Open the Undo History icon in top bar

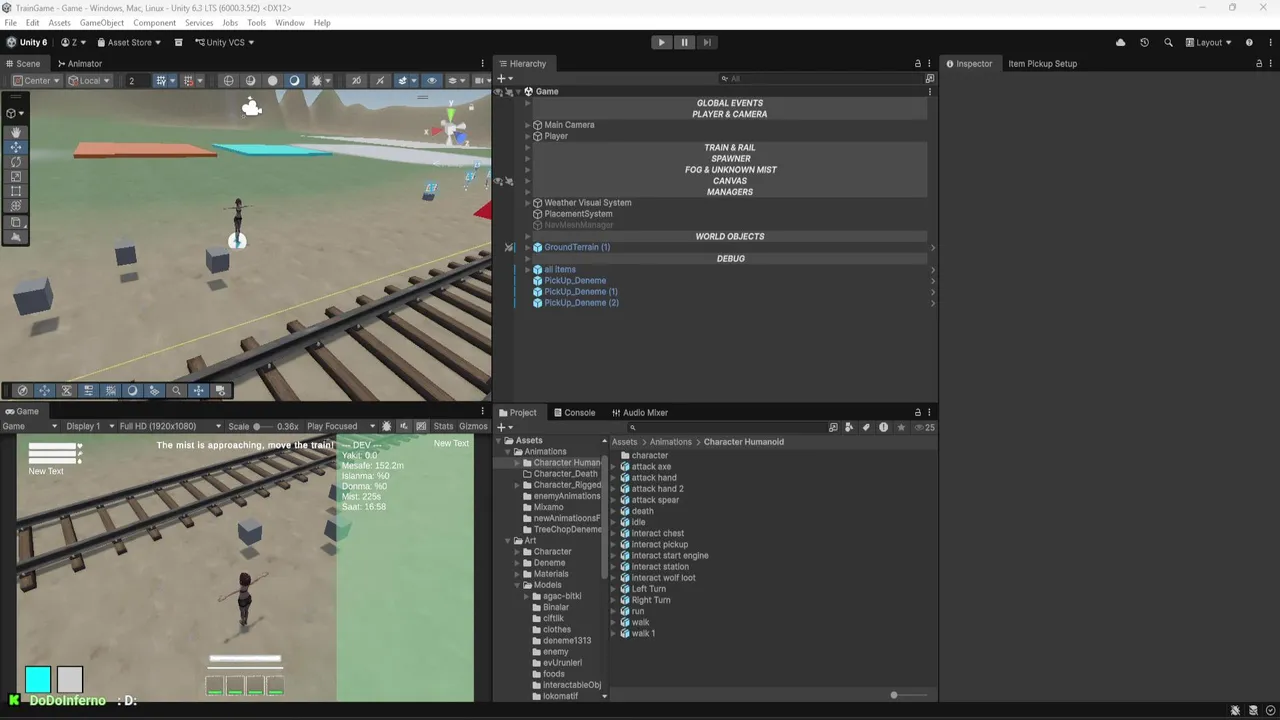(x=1144, y=42)
